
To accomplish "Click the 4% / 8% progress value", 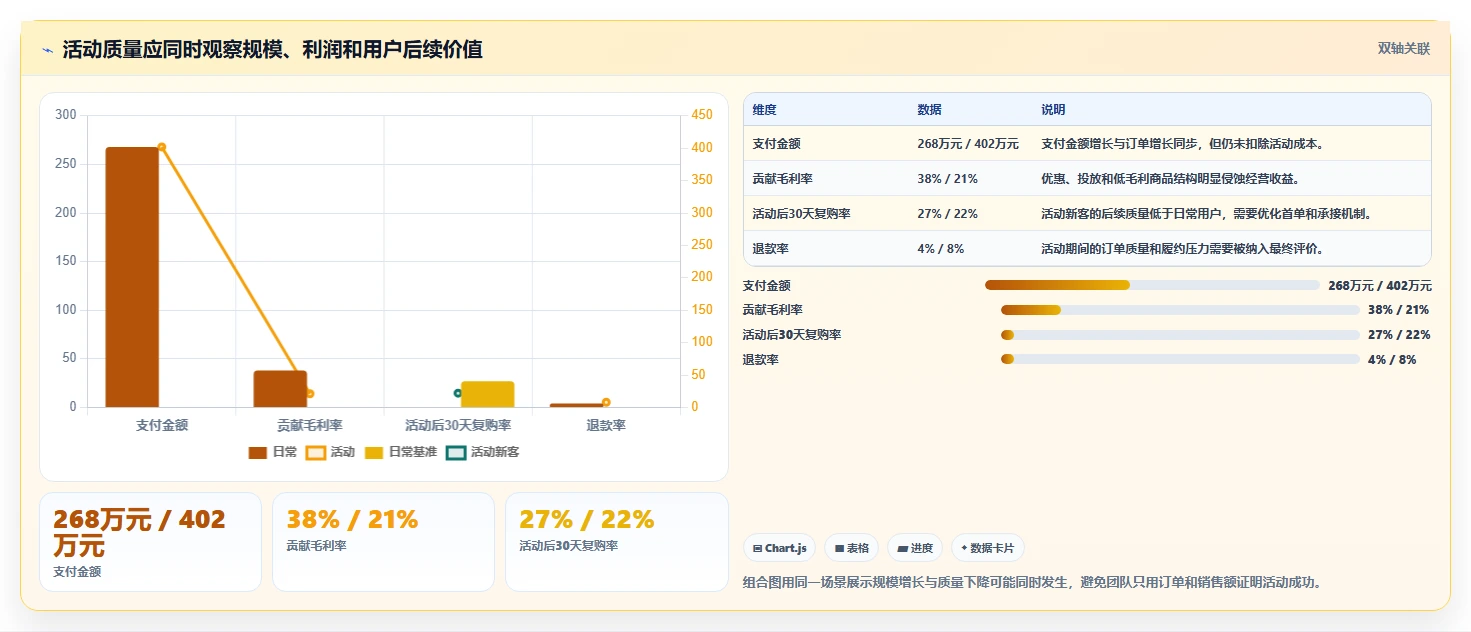I will coord(1392,360).
